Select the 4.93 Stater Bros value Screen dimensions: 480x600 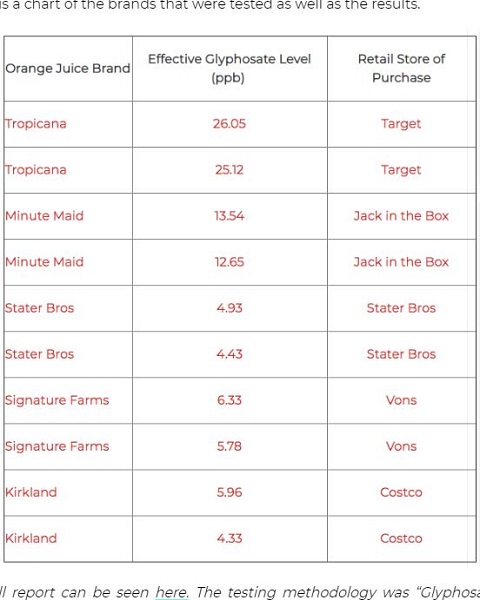pyautogui.click(x=229, y=308)
